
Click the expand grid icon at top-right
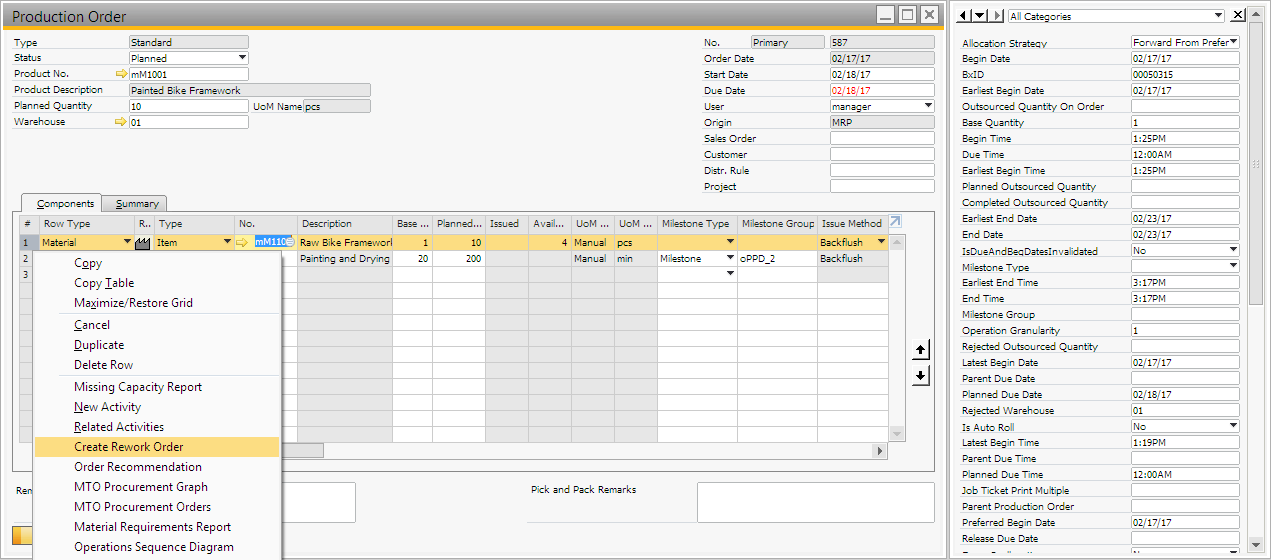(895, 222)
